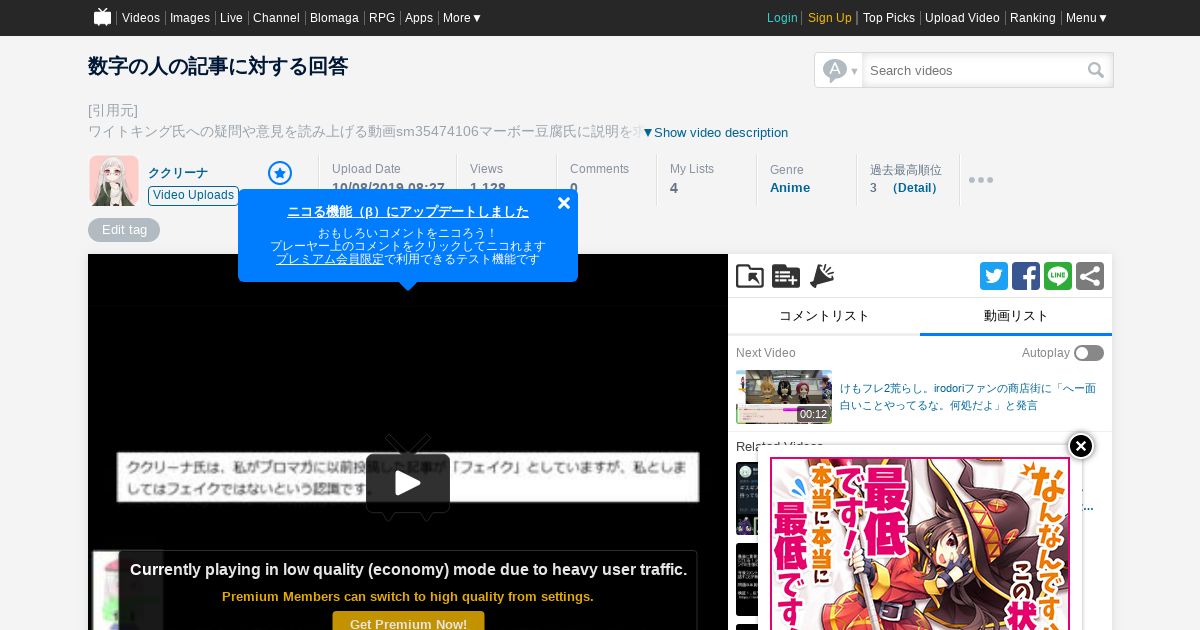The image size is (1200, 630).
Task: Open the Ranking link
Action: coord(1033,18)
